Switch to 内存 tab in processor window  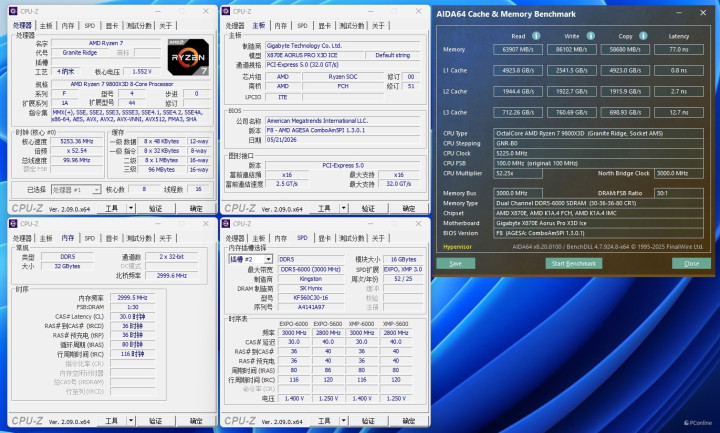pos(68,26)
